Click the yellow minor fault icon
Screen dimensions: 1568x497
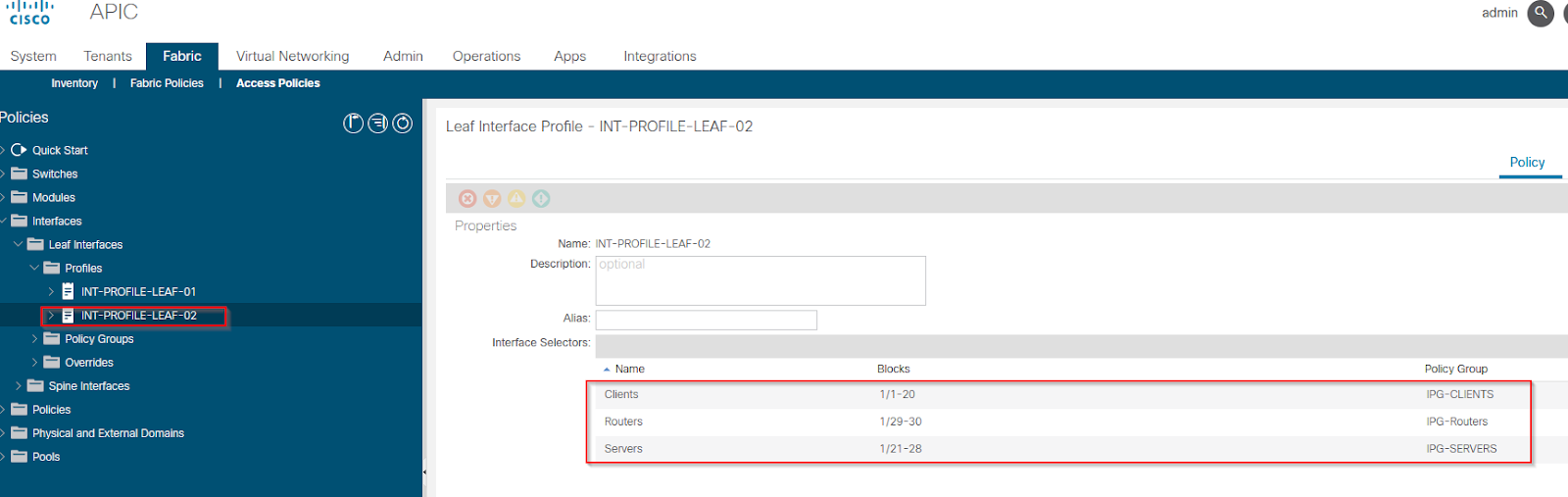pos(516,199)
